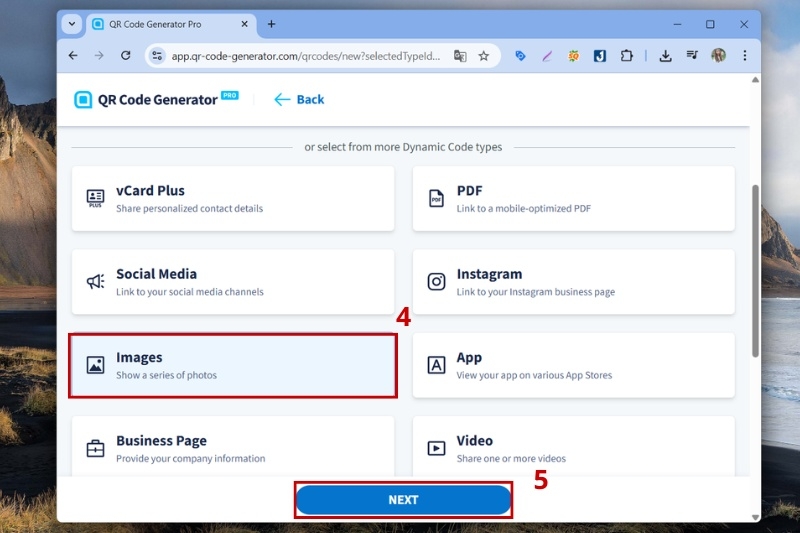Click the page vertical scrollbar thumb
This screenshot has width=800, height=533.
pos(755,271)
